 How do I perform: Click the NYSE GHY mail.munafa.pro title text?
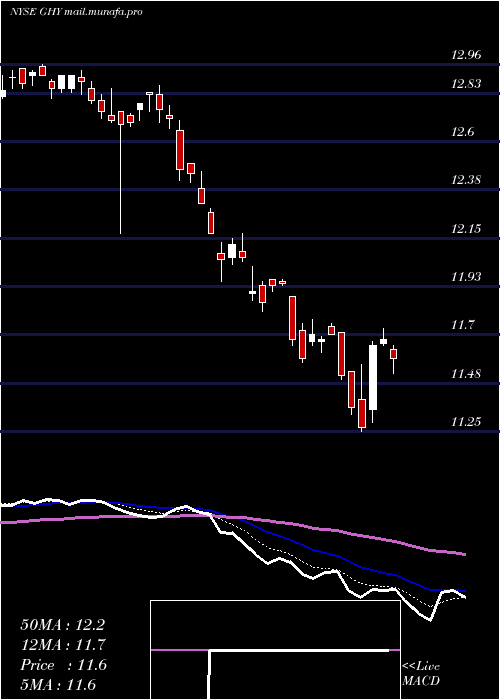(x=76, y=12)
